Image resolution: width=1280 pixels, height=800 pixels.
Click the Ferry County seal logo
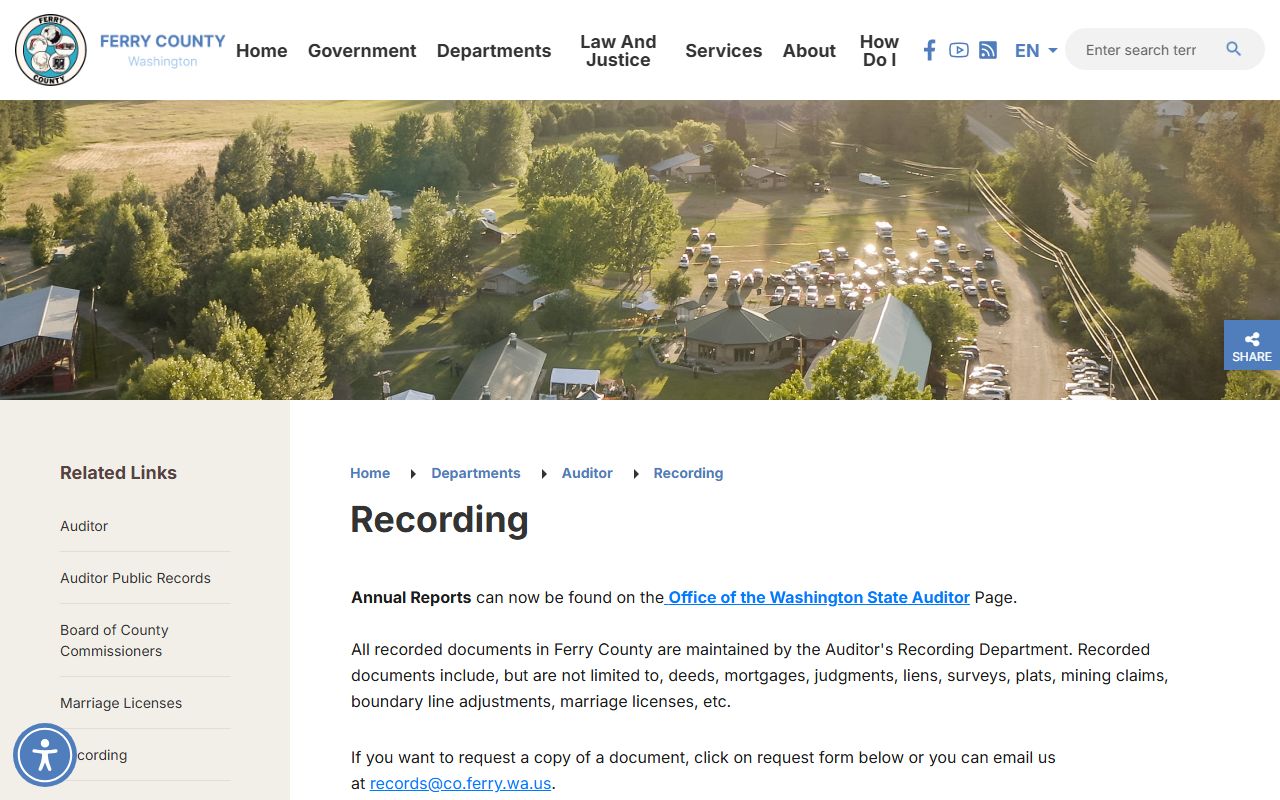click(x=51, y=50)
